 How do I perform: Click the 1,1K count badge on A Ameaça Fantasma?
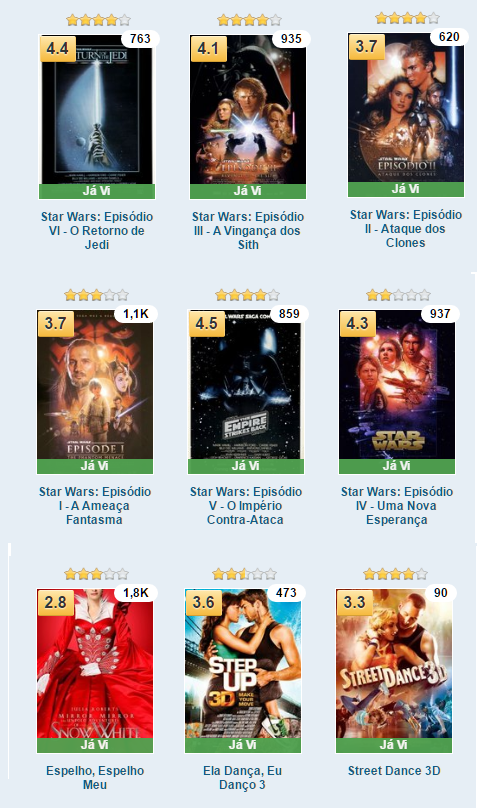137,314
